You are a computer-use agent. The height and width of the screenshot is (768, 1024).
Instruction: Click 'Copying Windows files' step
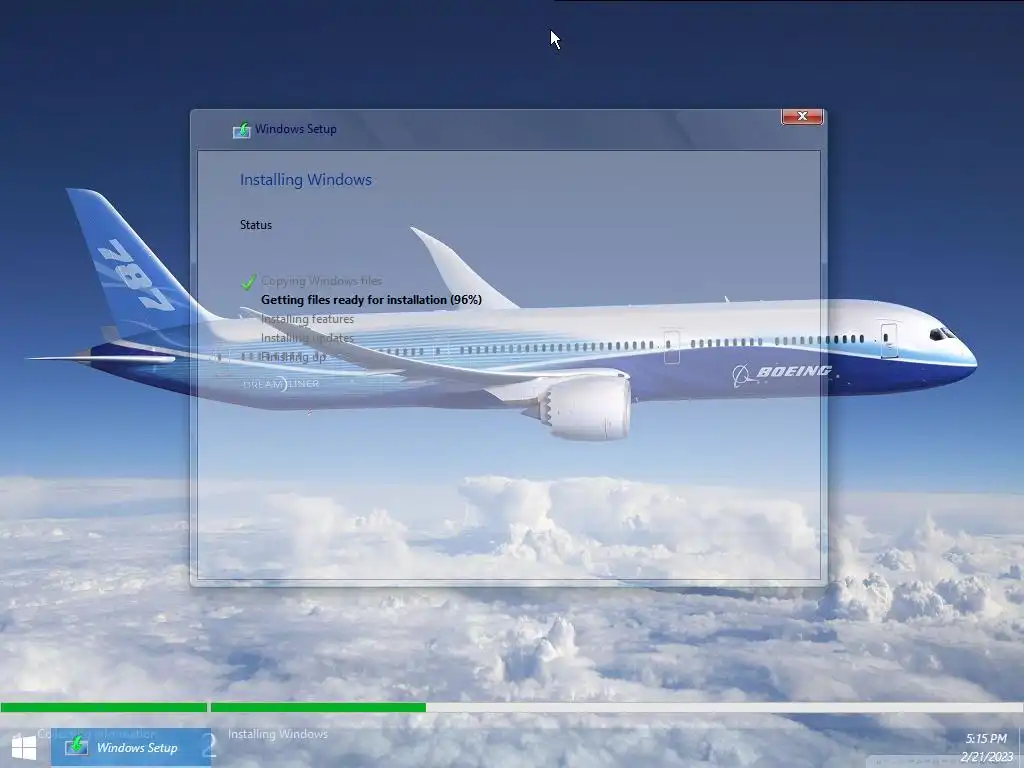(321, 281)
